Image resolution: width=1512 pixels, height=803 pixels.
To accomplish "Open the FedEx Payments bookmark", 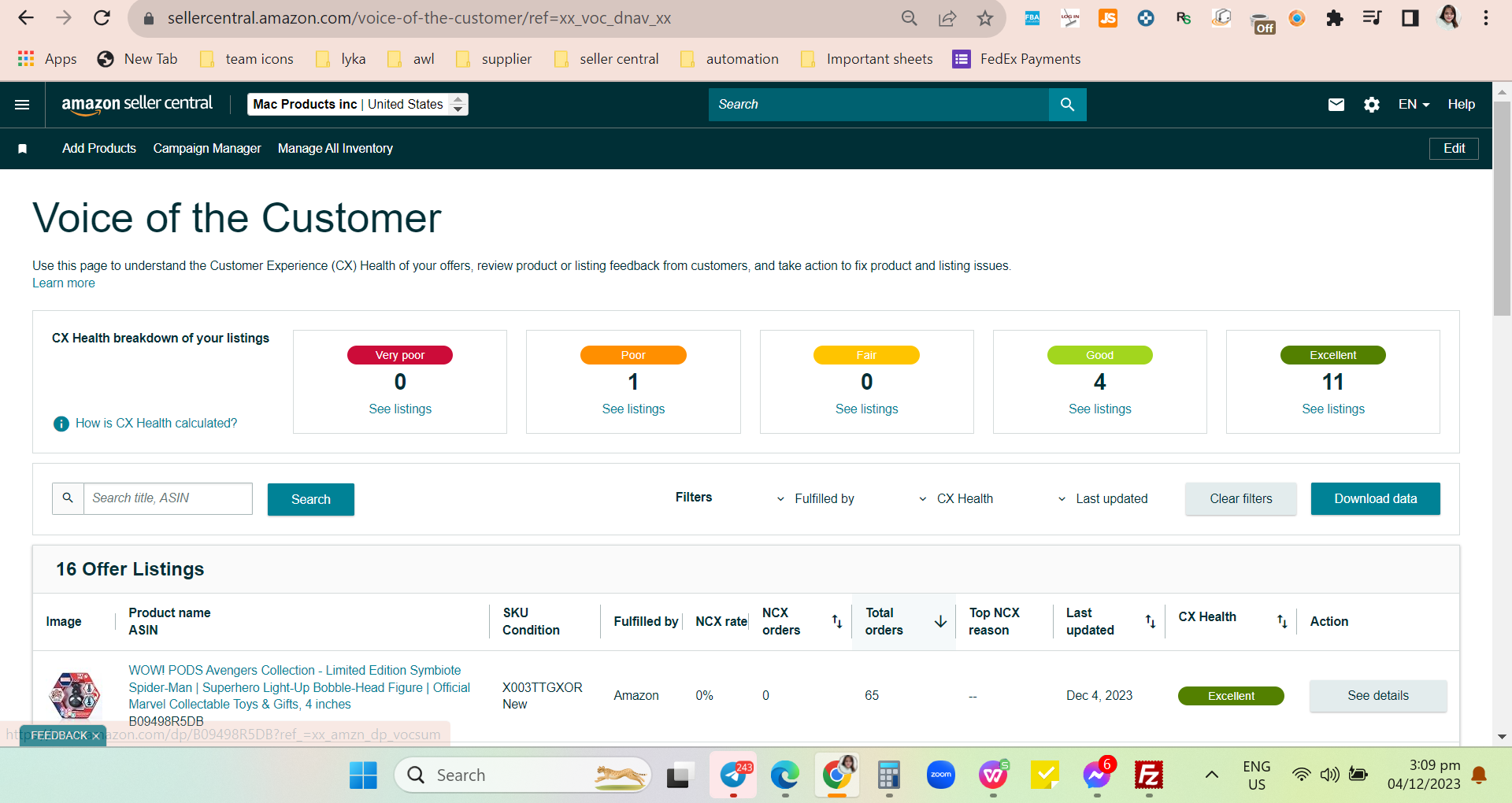I will 1017,59.
